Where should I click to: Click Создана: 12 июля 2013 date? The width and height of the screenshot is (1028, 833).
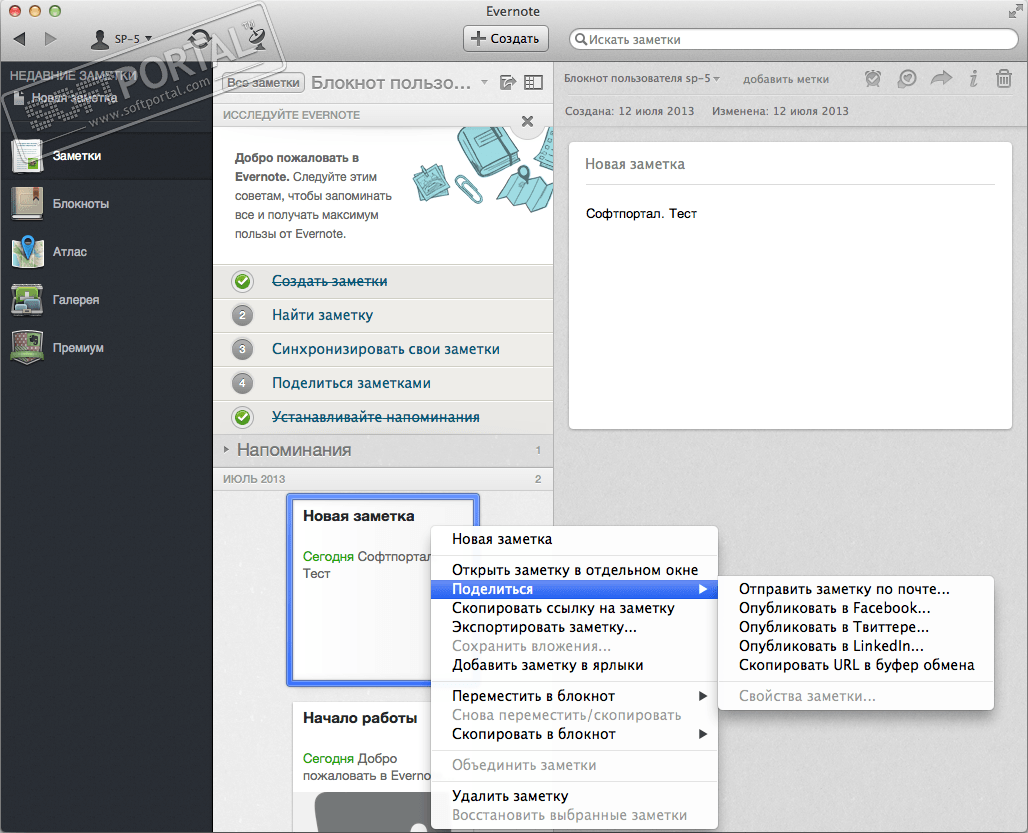[x=629, y=111]
